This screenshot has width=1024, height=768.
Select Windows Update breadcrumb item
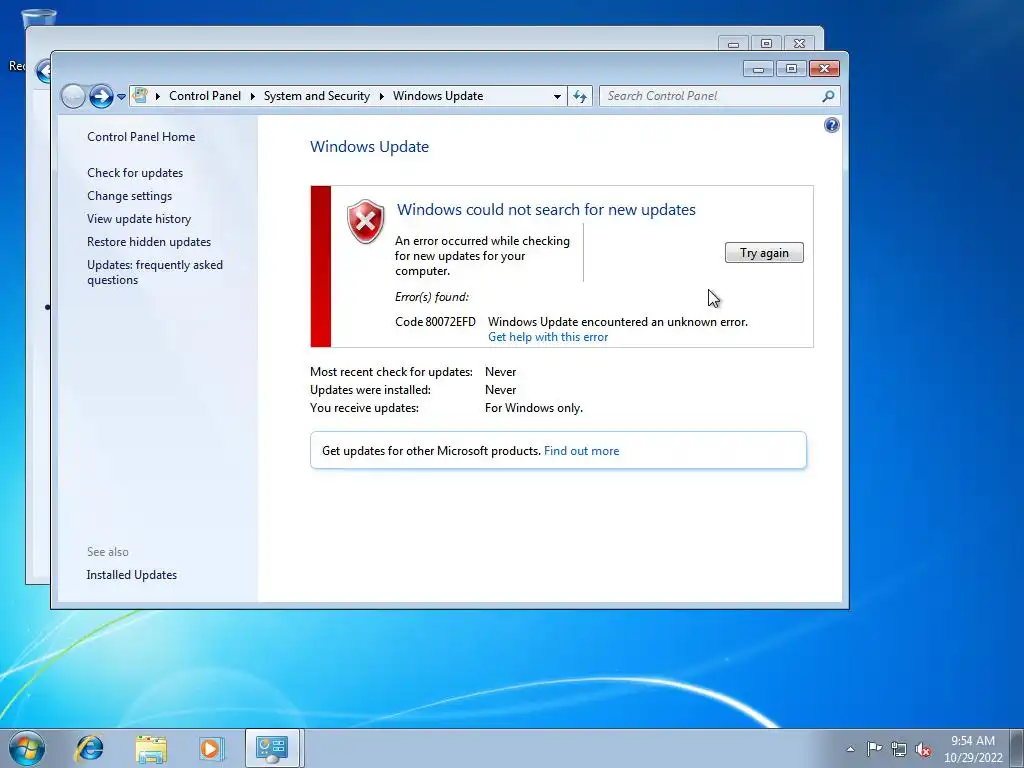click(x=438, y=96)
